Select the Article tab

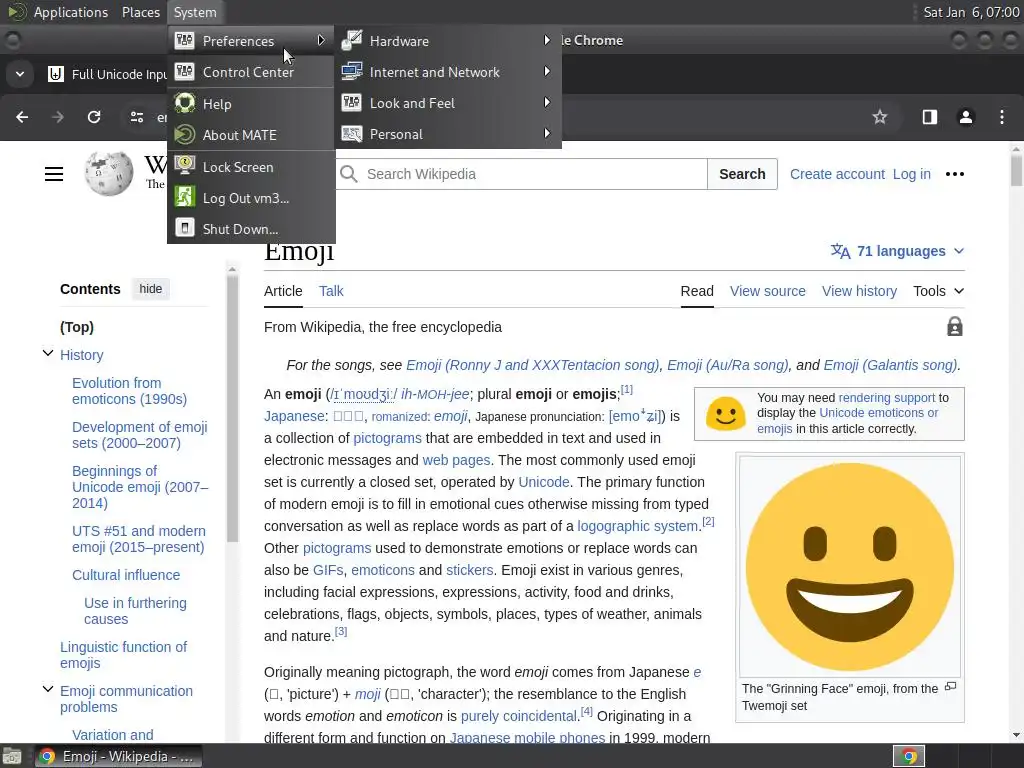pyautogui.click(x=283, y=291)
